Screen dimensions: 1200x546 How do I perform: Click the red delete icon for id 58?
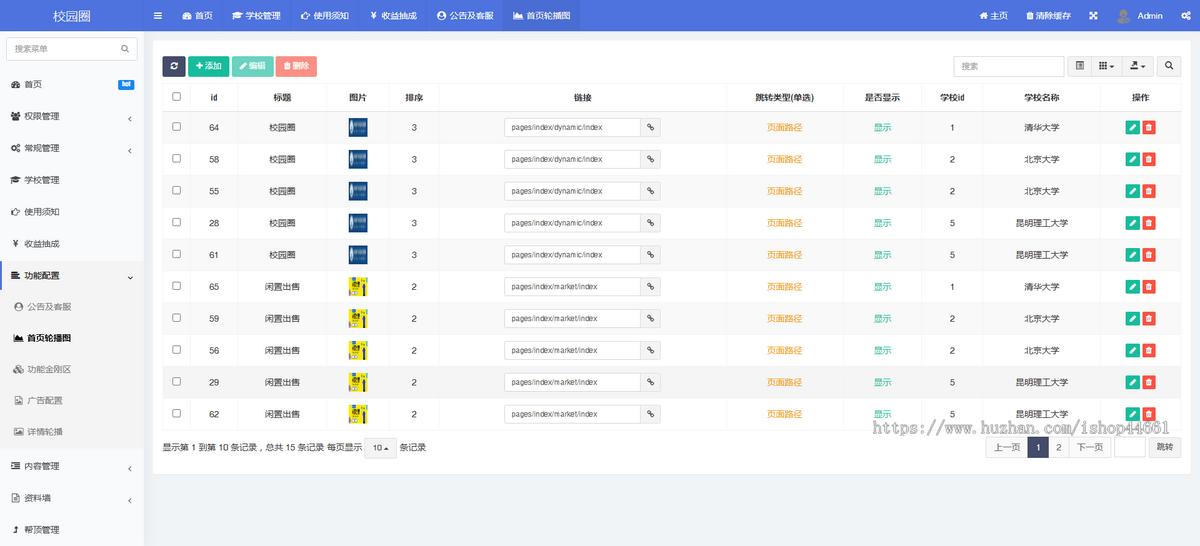click(1149, 160)
